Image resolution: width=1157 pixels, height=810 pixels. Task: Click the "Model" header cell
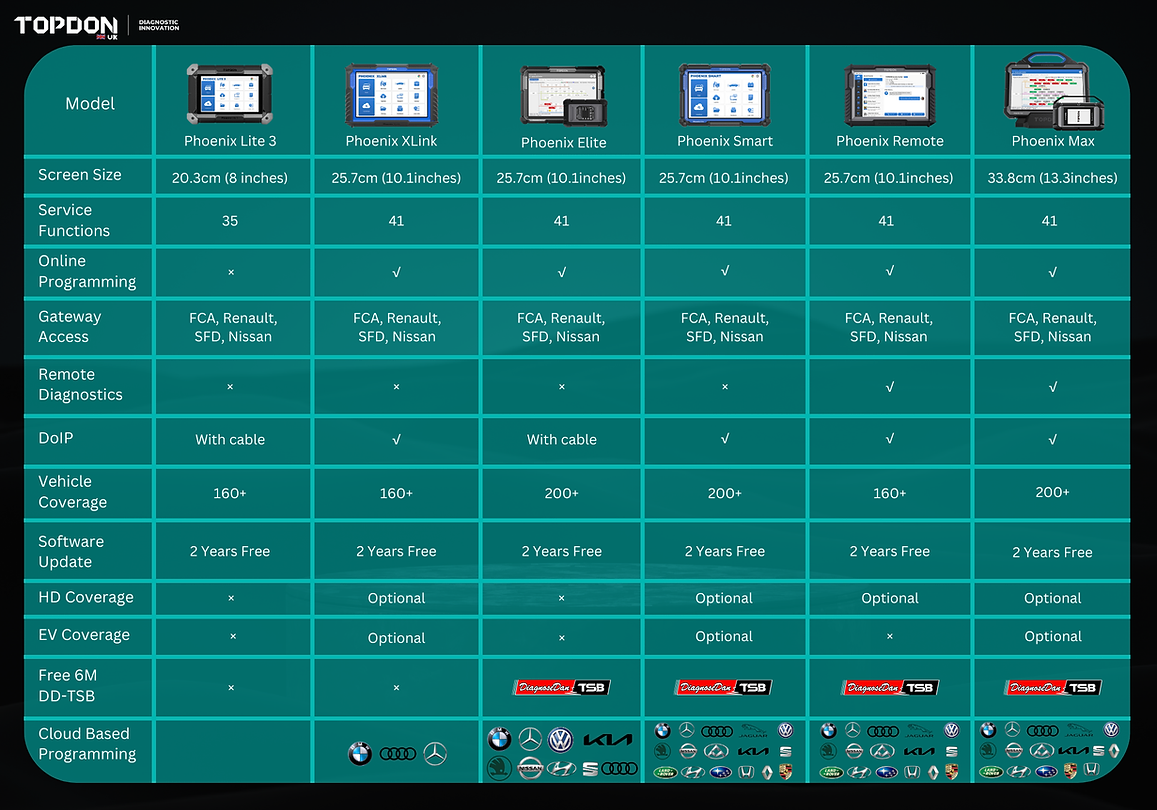tap(90, 104)
